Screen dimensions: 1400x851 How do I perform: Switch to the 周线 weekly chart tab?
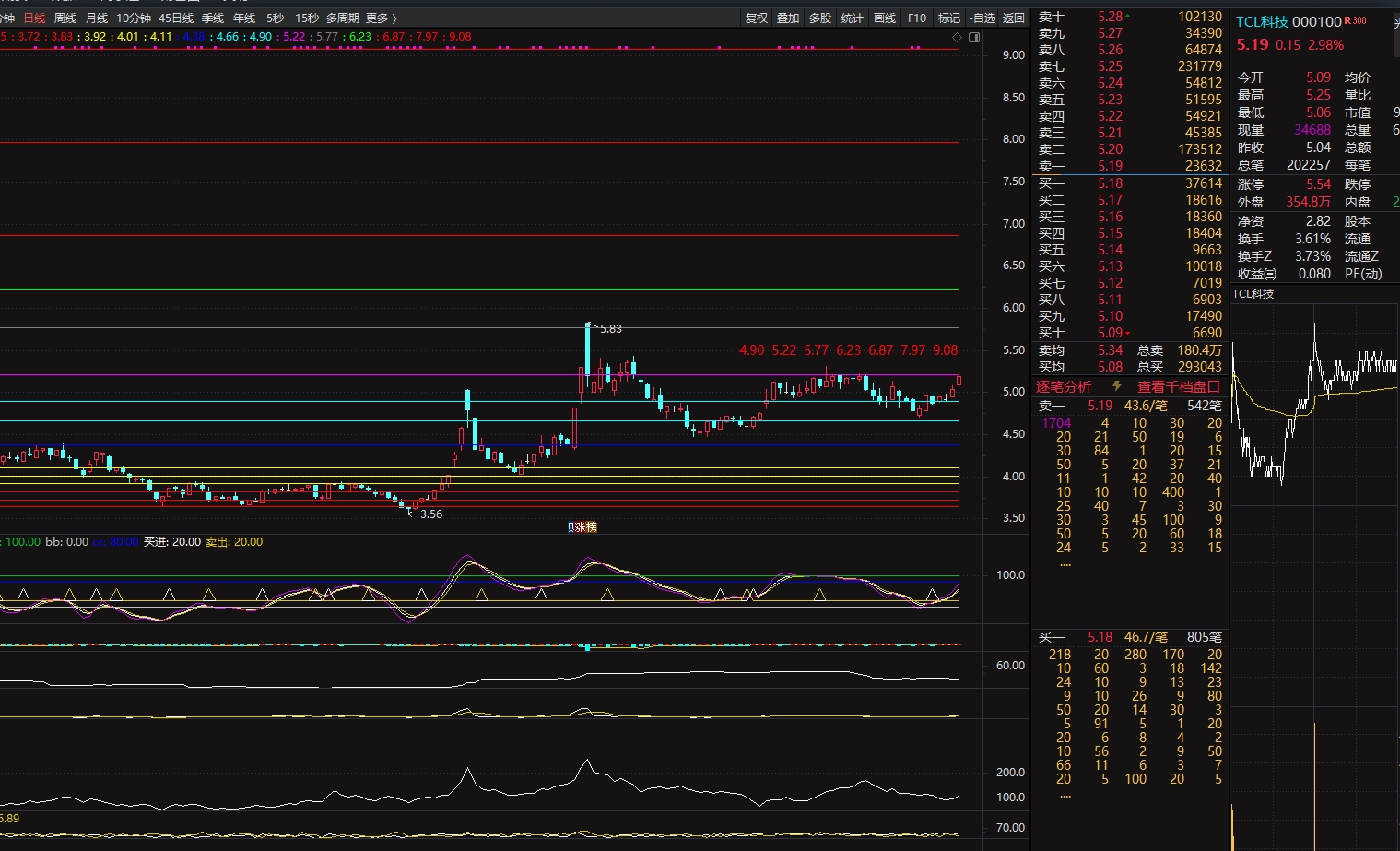[65, 18]
